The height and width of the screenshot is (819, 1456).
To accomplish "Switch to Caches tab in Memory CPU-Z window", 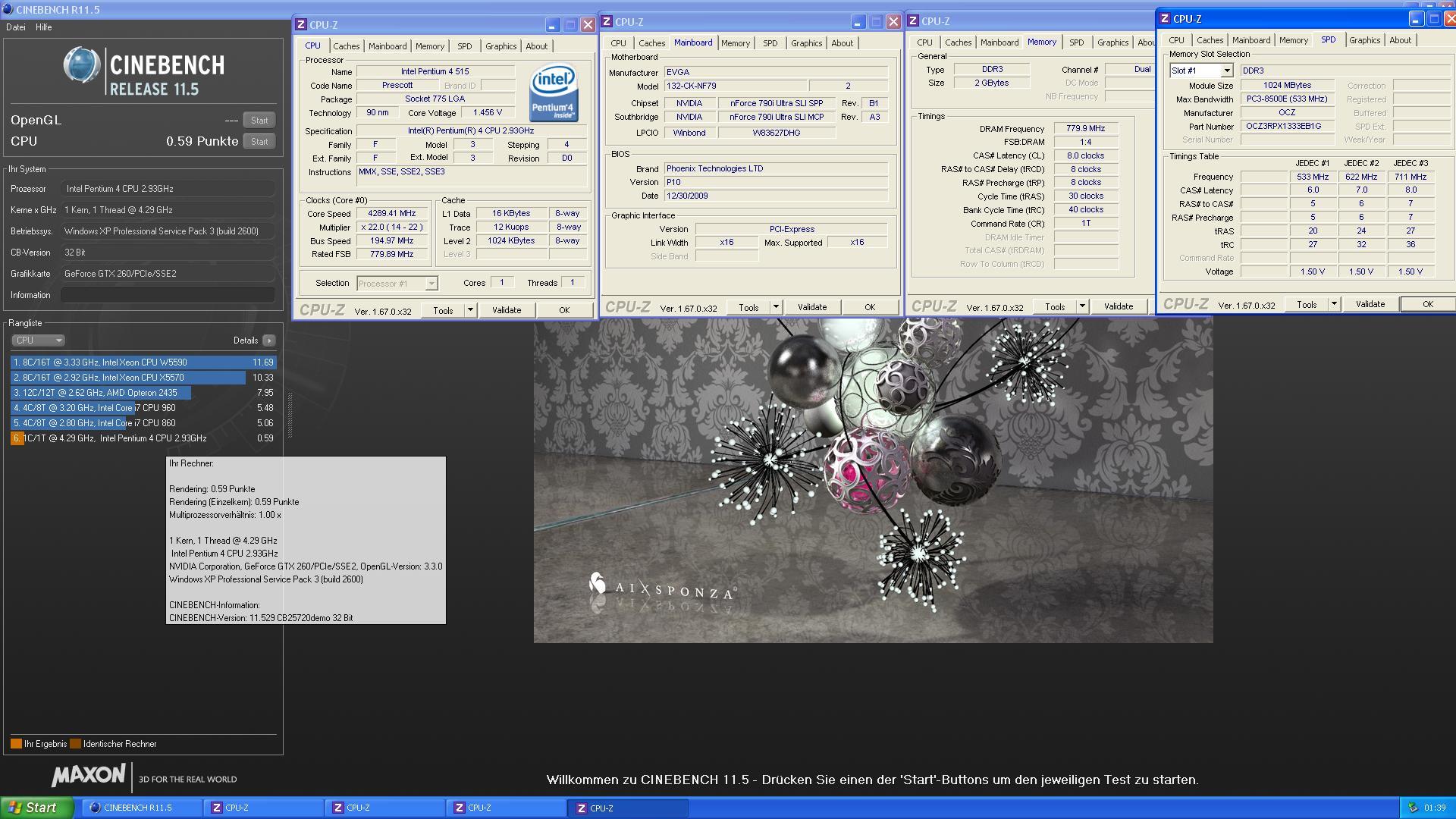I will pyautogui.click(x=958, y=42).
